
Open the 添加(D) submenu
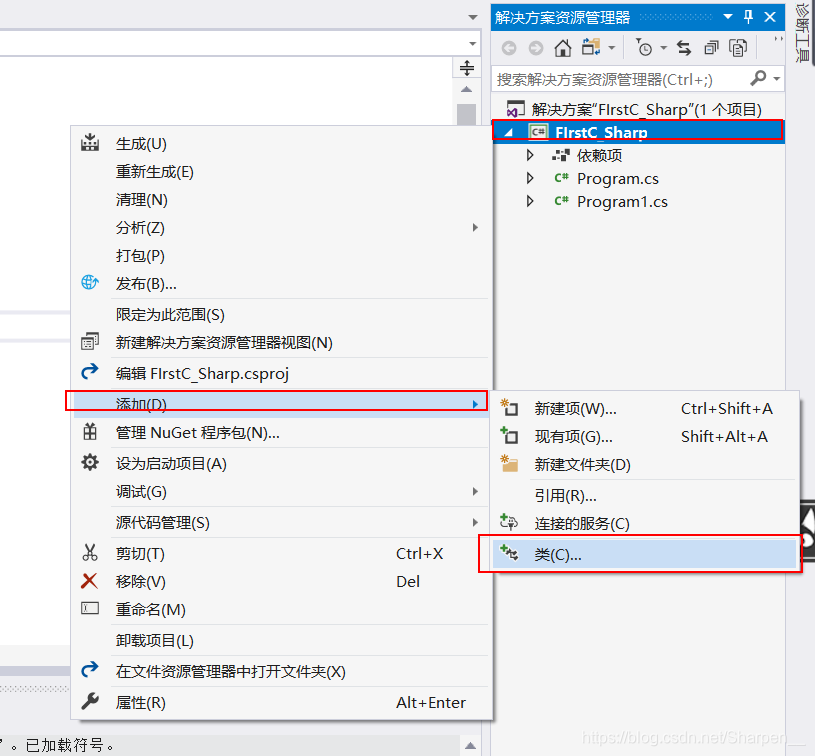(x=281, y=404)
